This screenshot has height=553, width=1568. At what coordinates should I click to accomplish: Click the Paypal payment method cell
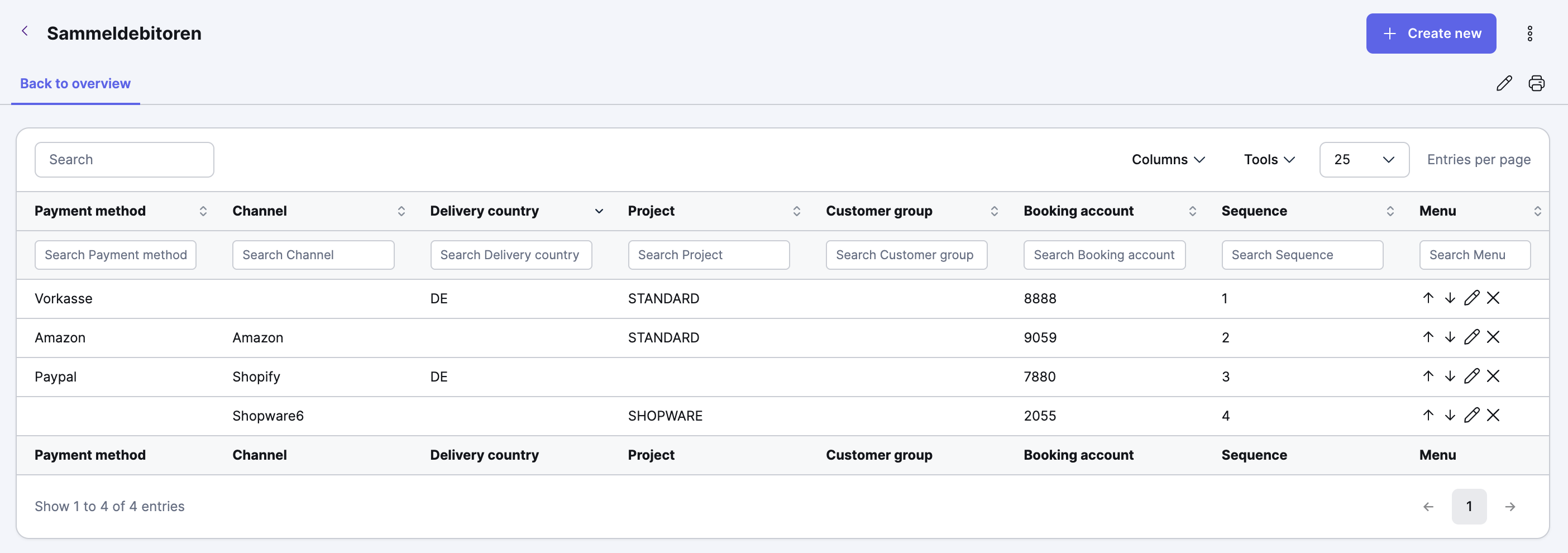click(x=55, y=377)
